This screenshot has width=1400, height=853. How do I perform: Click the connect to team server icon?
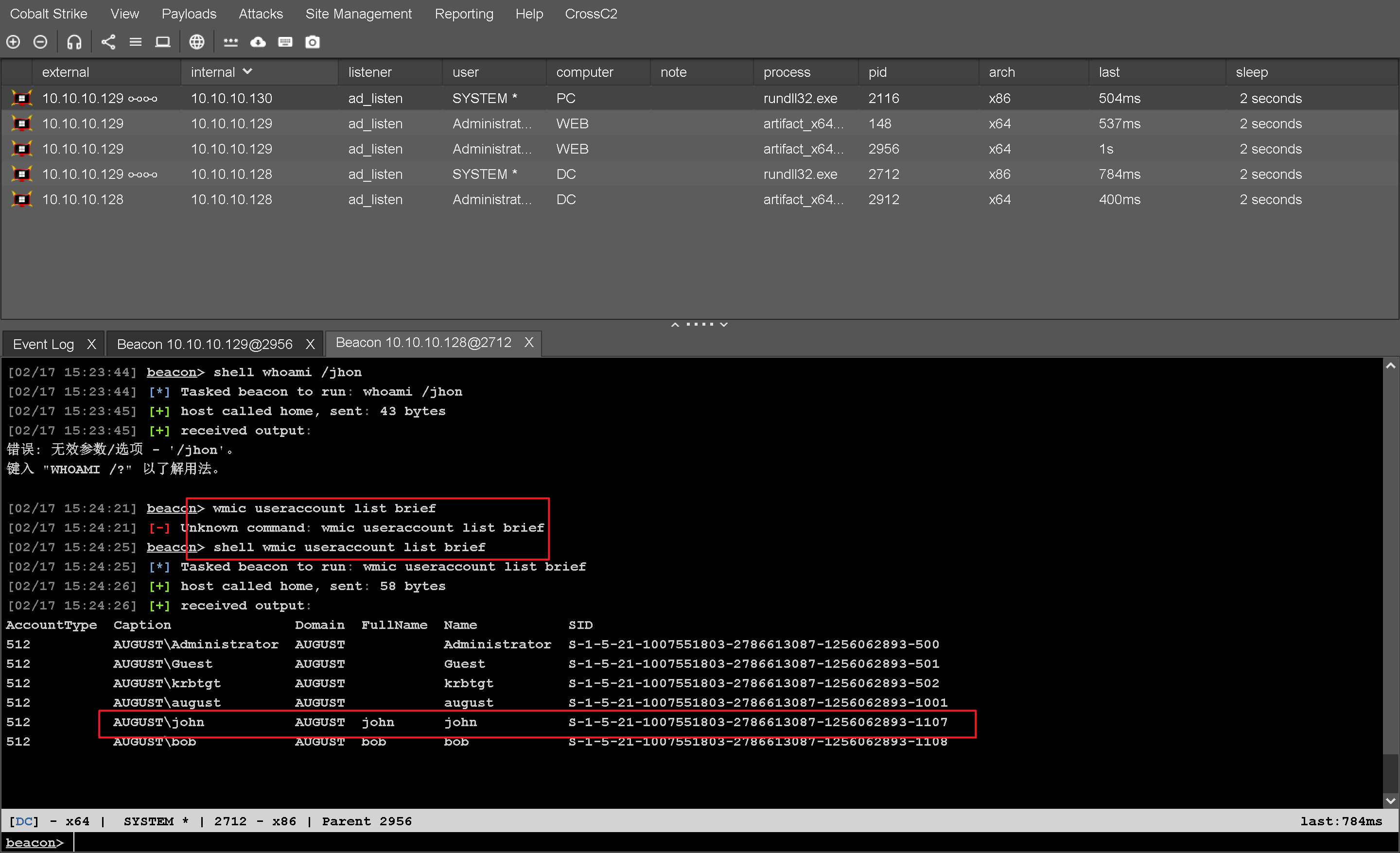point(13,42)
